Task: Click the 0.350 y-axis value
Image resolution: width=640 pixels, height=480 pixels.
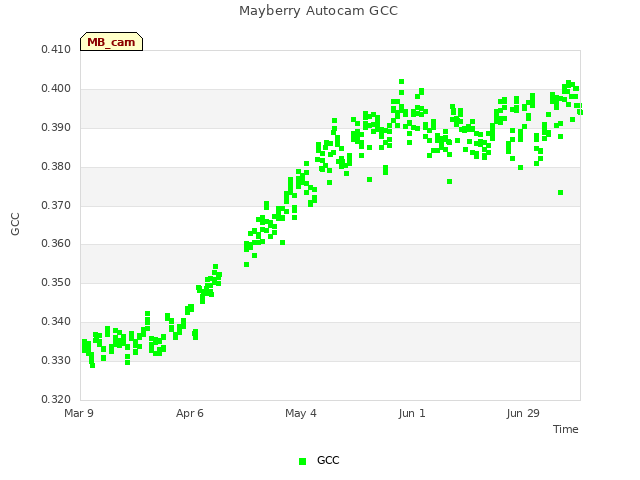Action: point(56,282)
